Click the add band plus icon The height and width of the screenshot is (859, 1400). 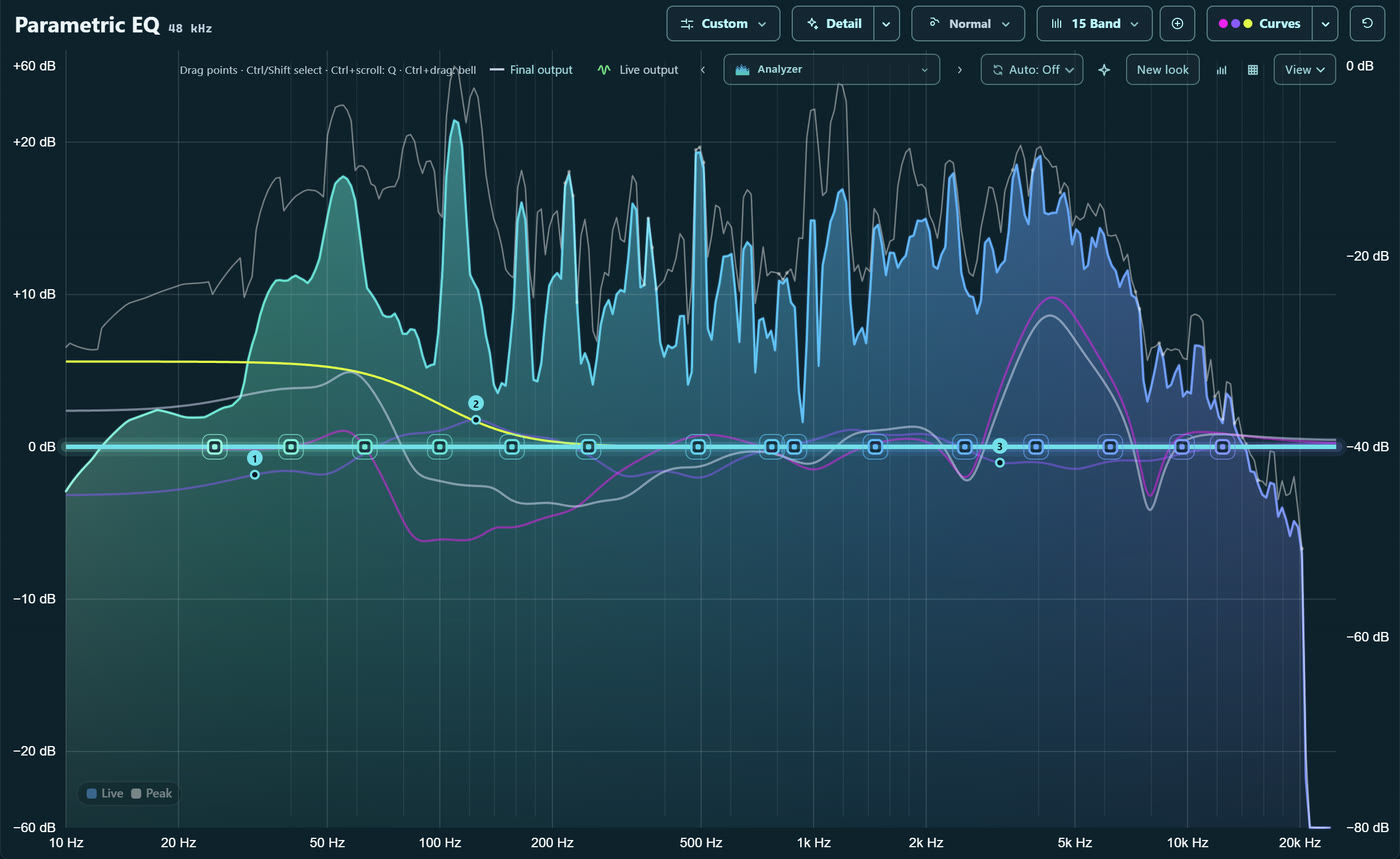[x=1177, y=24]
